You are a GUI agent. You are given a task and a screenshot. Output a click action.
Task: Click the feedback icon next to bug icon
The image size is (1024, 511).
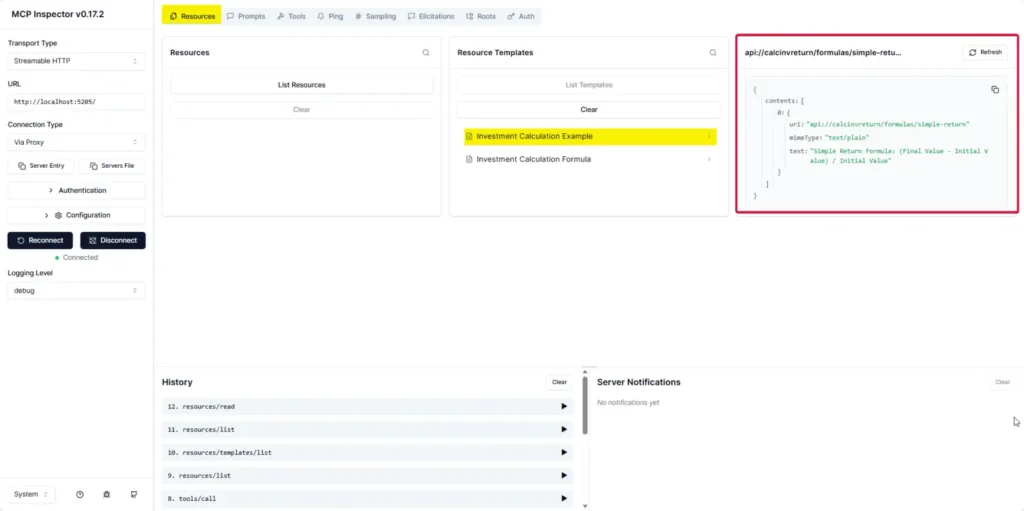pyautogui.click(x=134, y=495)
